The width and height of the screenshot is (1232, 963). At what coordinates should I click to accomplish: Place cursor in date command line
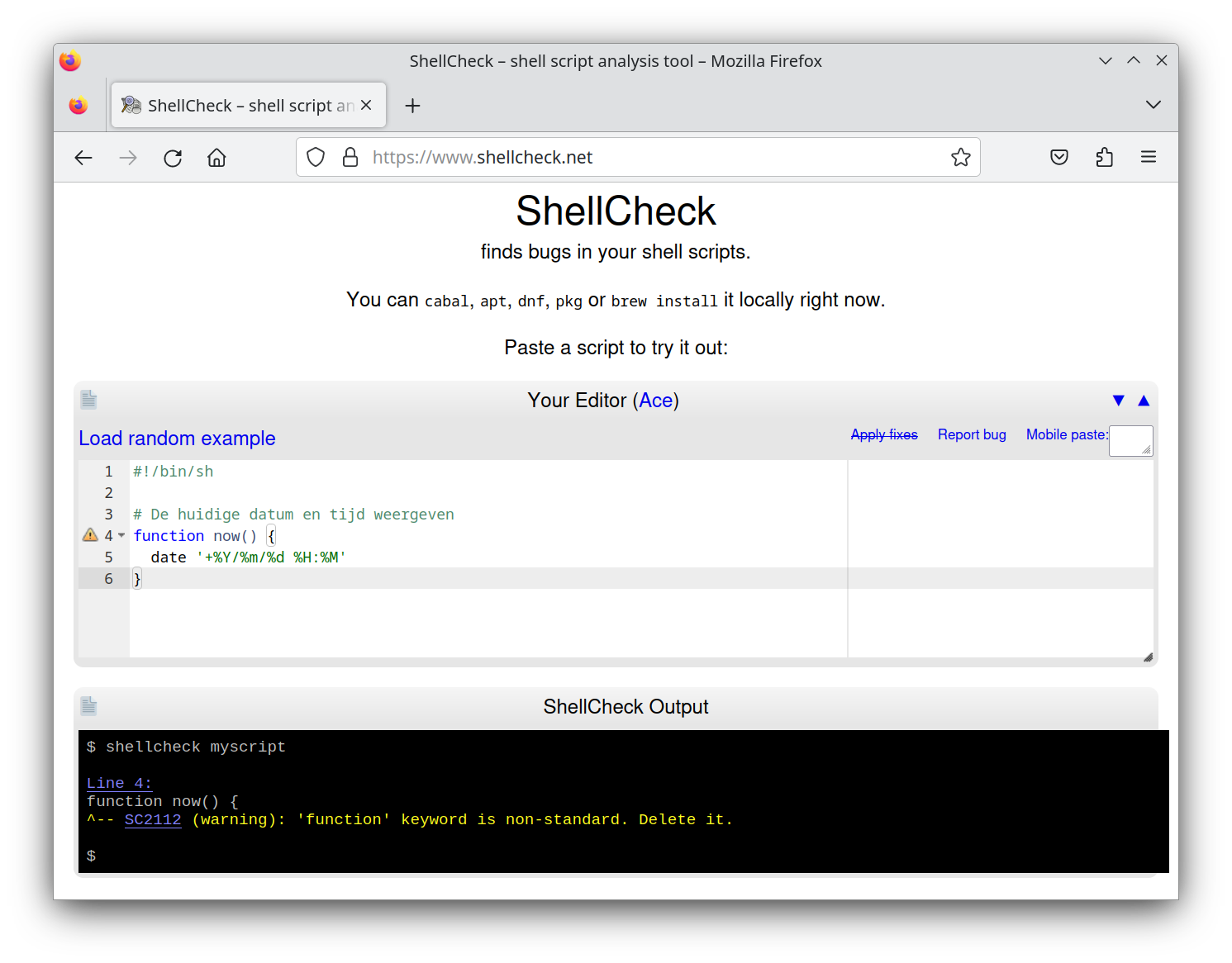(x=248, y=557)
